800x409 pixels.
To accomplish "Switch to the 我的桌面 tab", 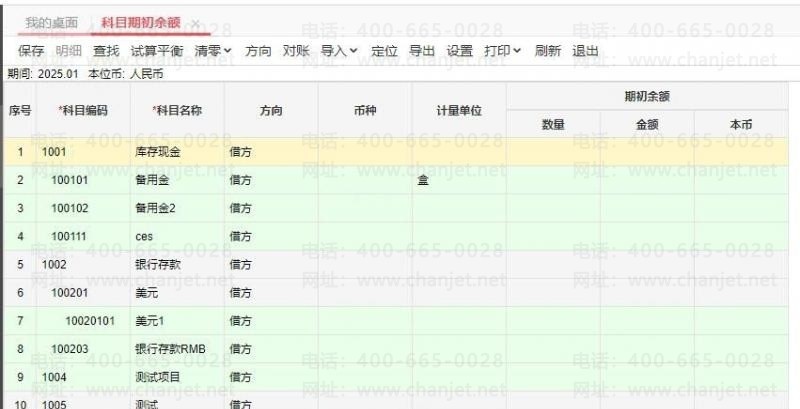I will click(x=52, y=22).
